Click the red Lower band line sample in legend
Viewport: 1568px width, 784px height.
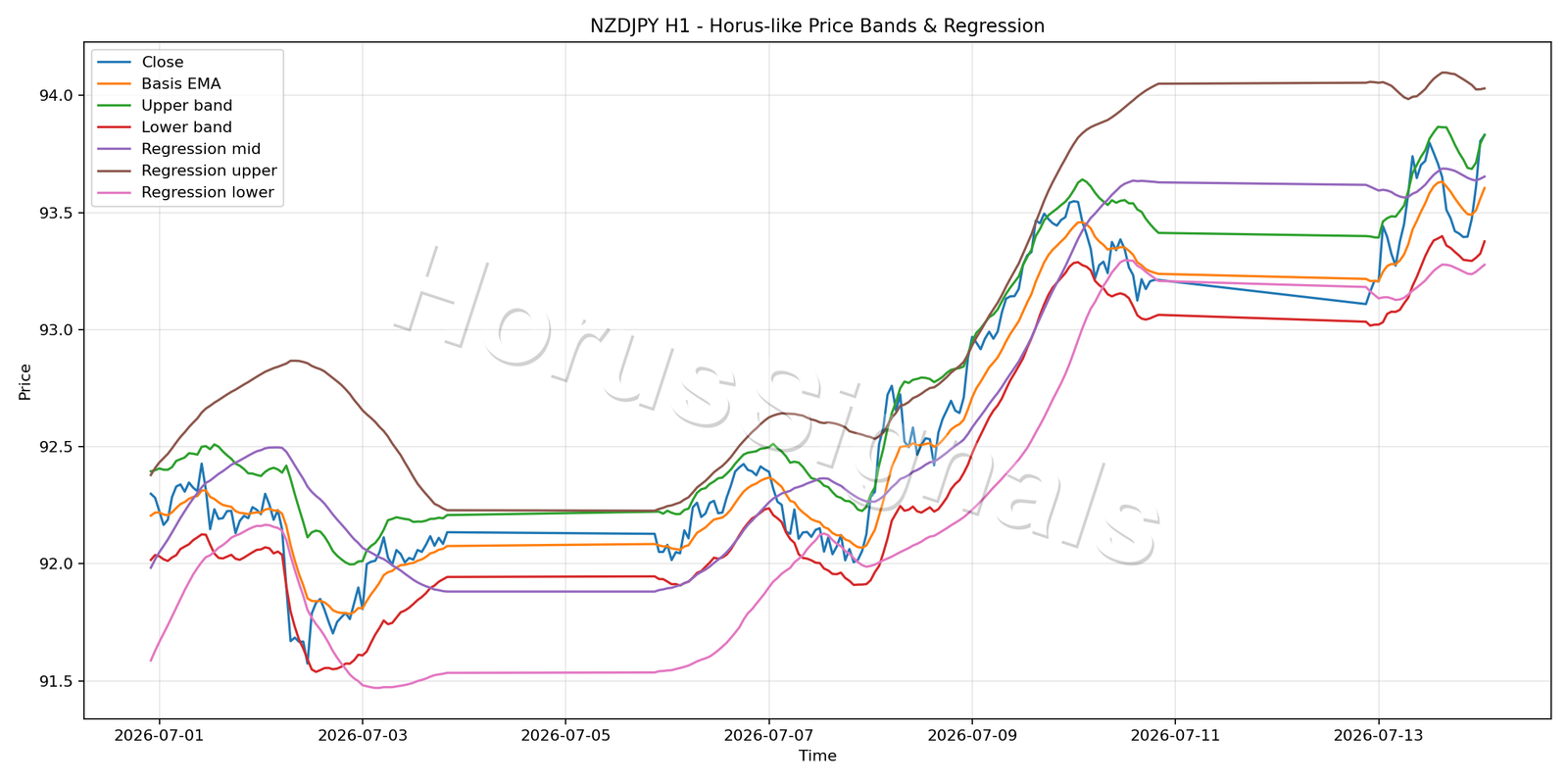[115, 127]
